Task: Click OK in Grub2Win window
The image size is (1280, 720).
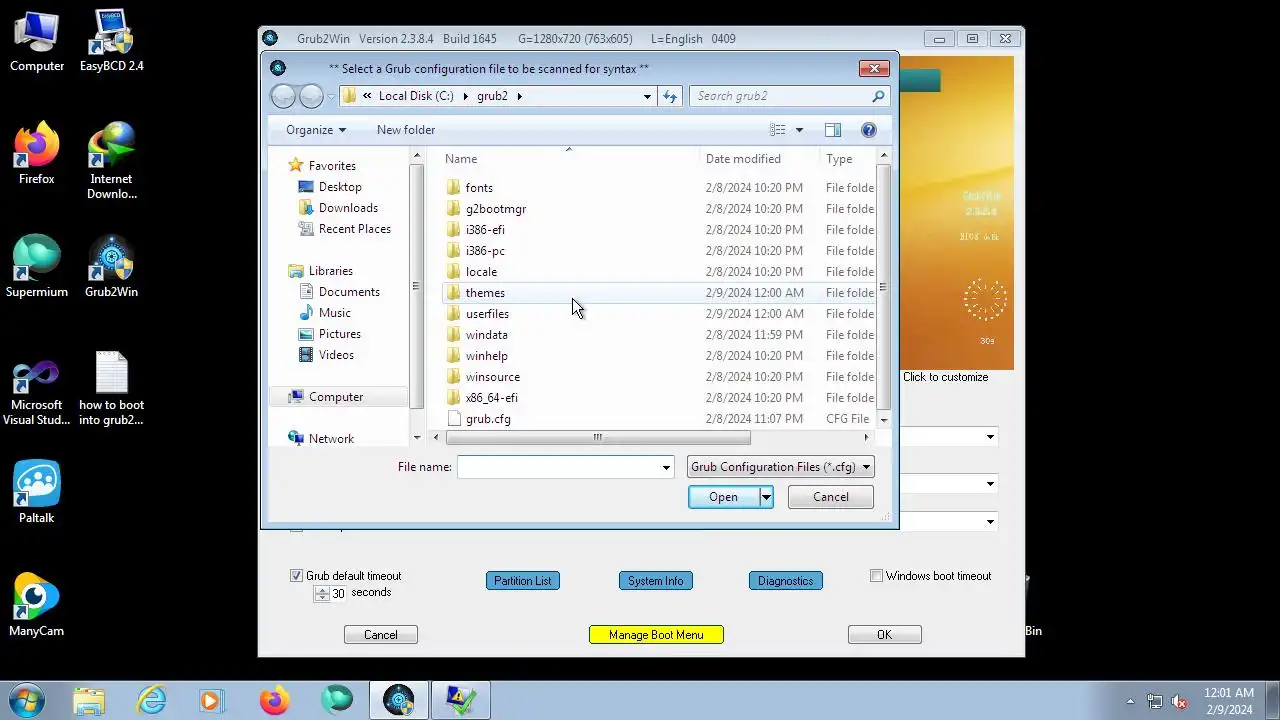Action: [884, 635]
